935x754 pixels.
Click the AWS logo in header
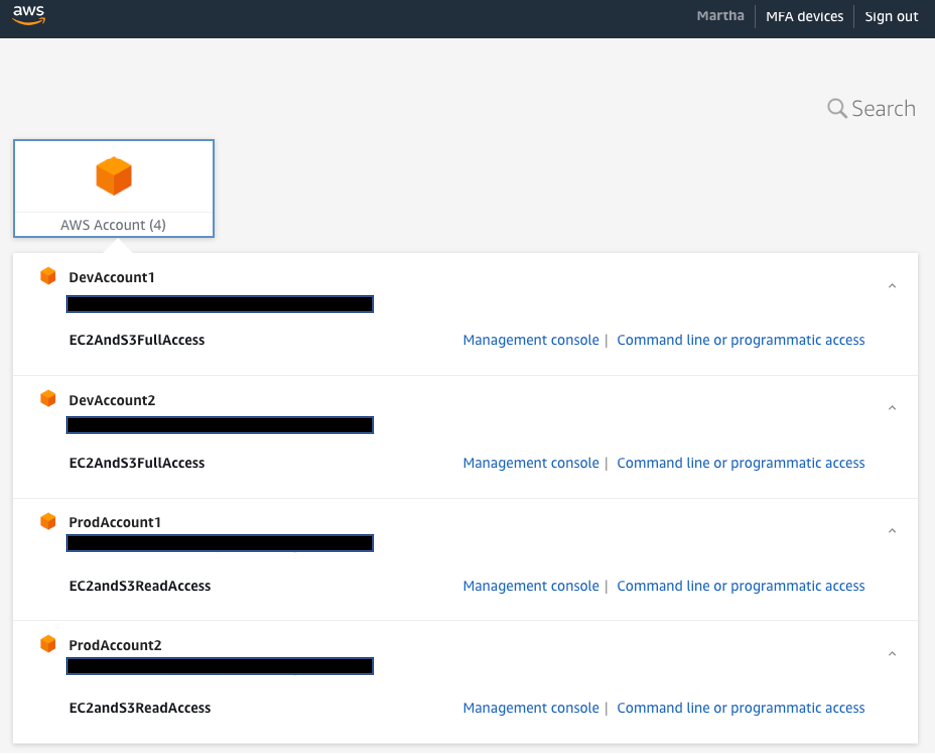tap(29, 15)
